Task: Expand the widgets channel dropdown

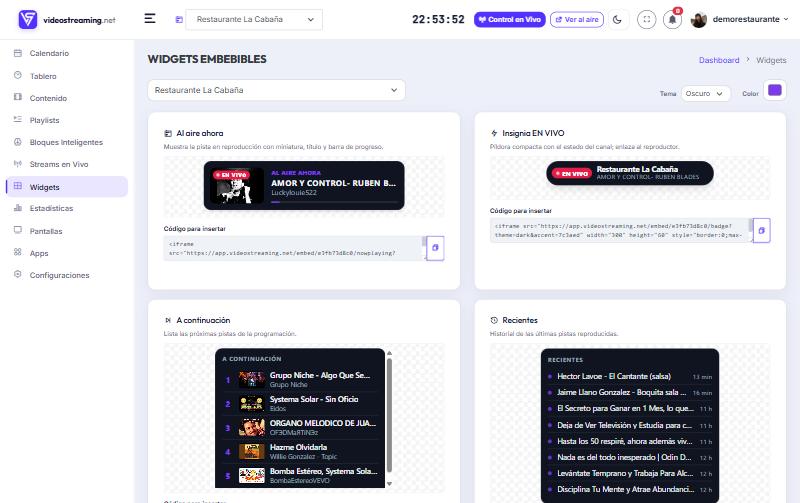Action: (x=277, y=90)
